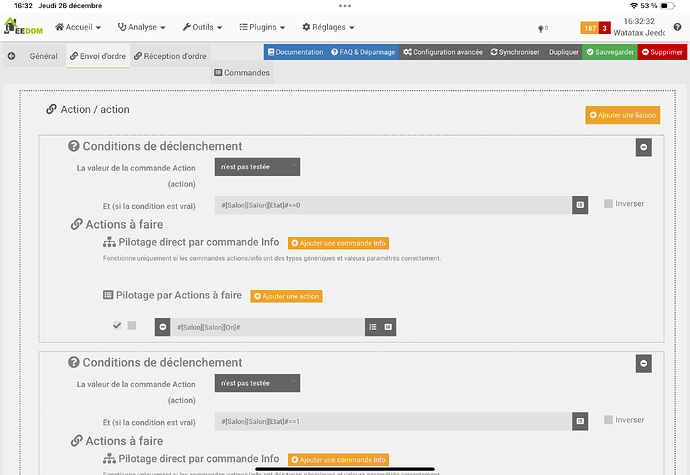Click the second Conditions de déclenchement help icon

coord(73,362)
